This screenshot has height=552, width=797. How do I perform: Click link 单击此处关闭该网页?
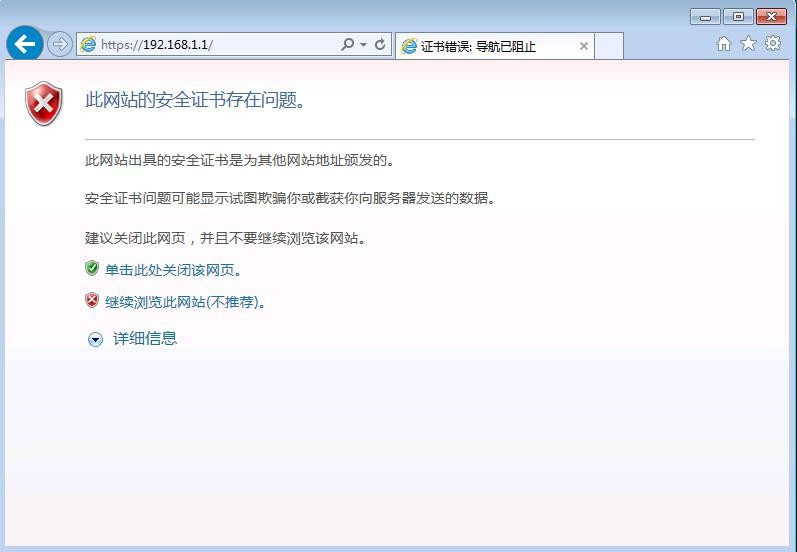(173, 270)
